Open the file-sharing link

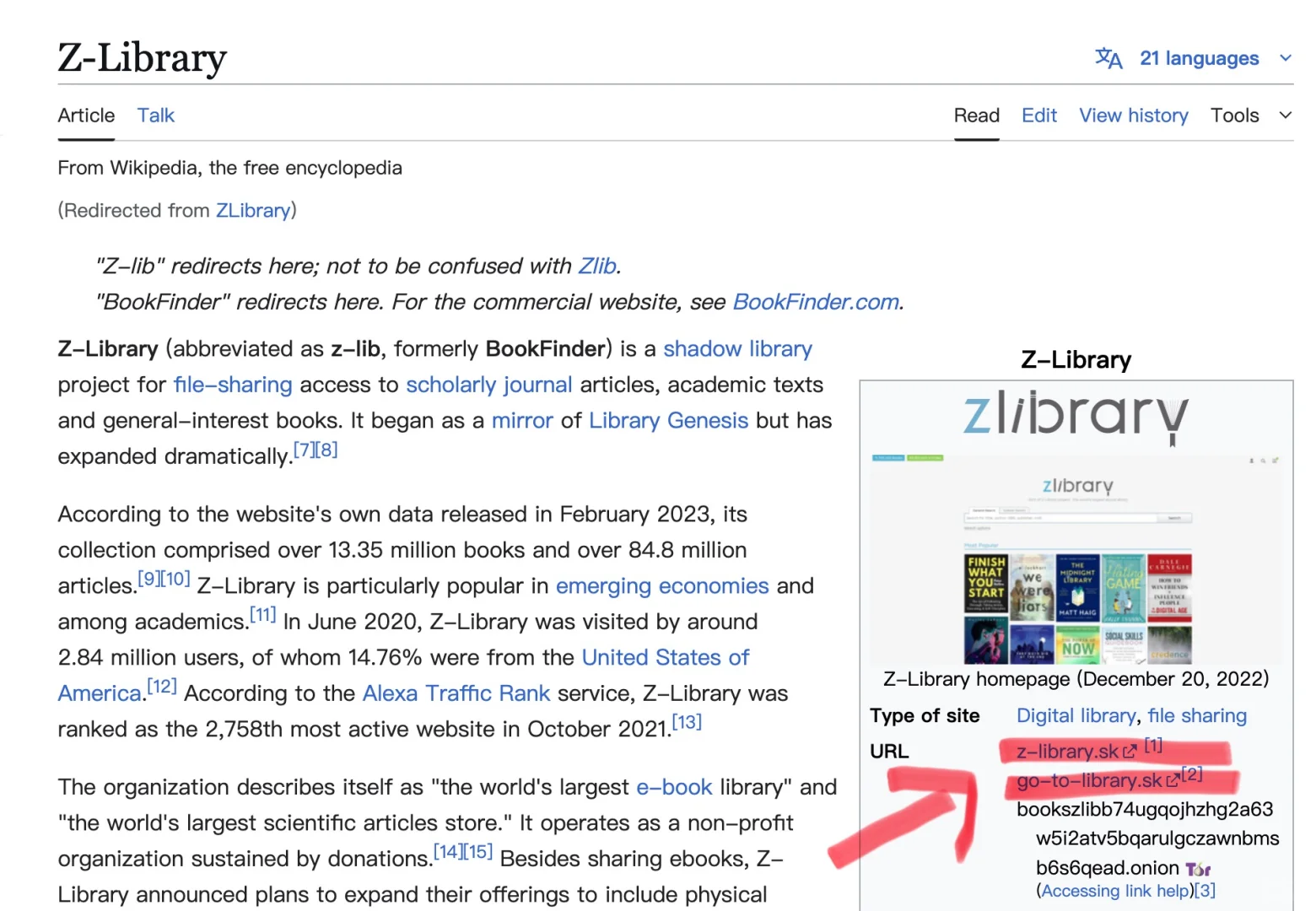pos(233,385)
